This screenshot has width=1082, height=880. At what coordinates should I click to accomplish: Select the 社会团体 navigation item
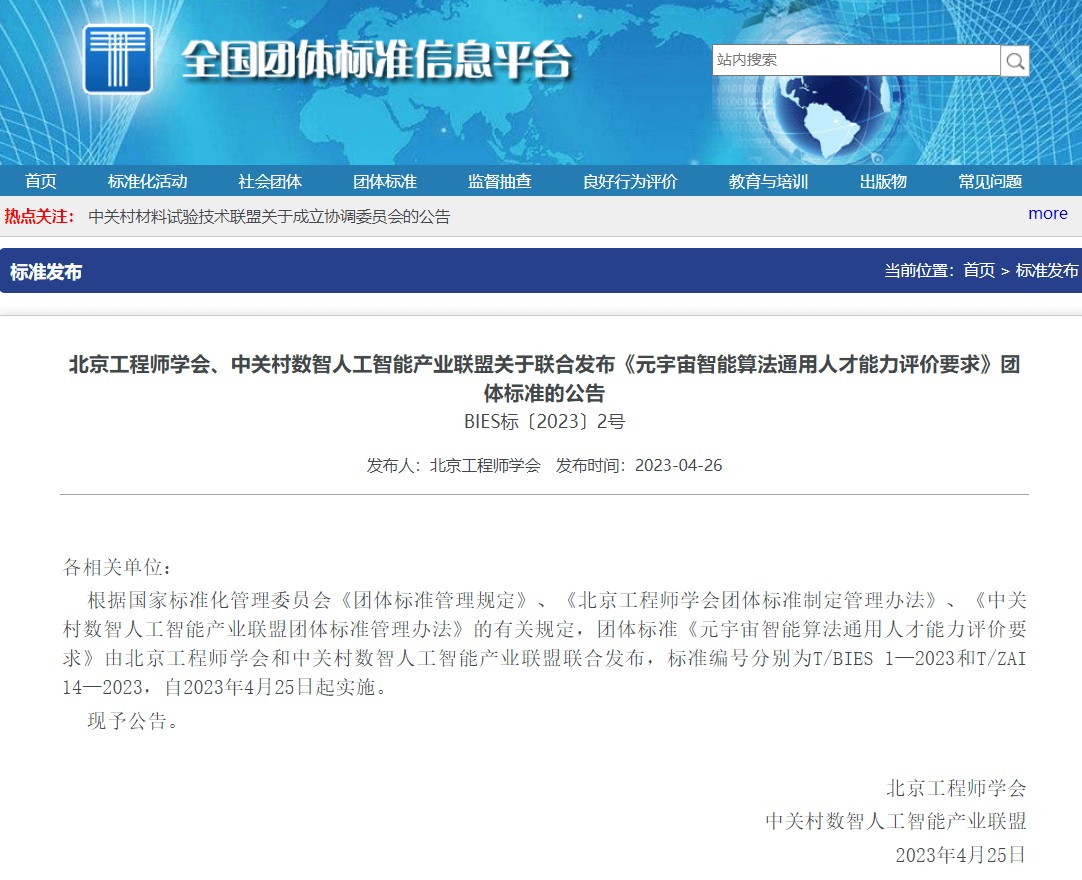[x=270, y=181]
